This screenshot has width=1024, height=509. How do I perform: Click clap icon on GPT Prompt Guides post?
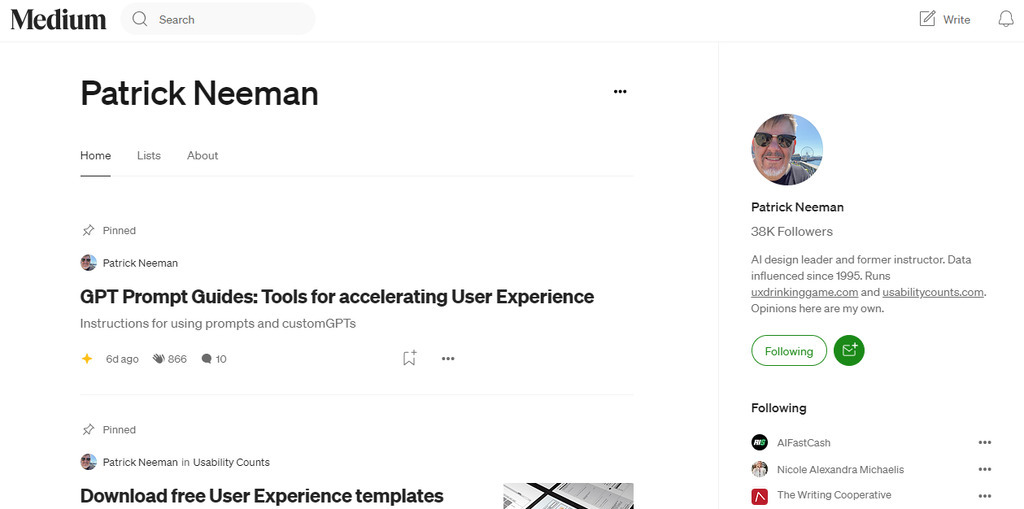[158, 358]
